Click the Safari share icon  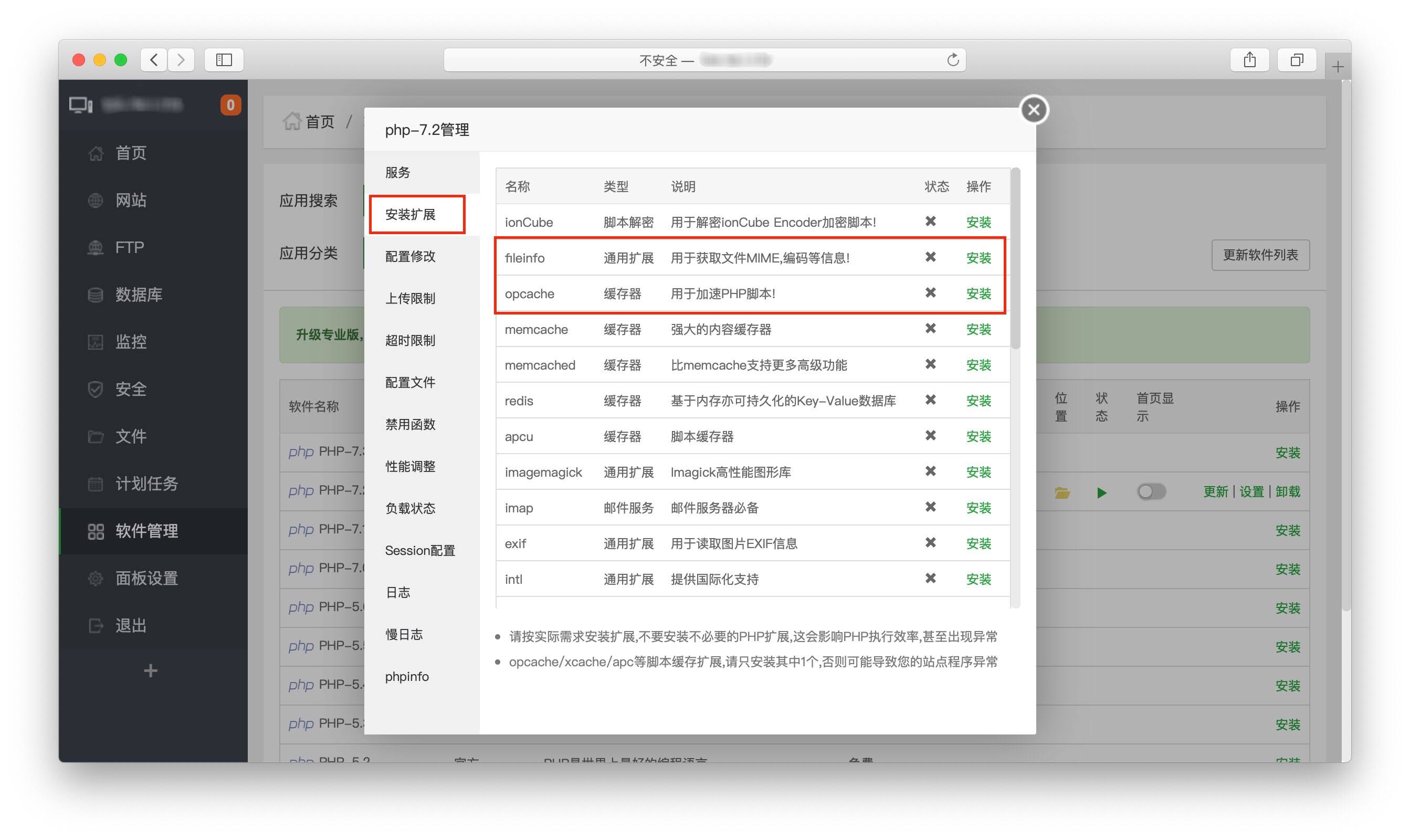[x=1249, y=59]
